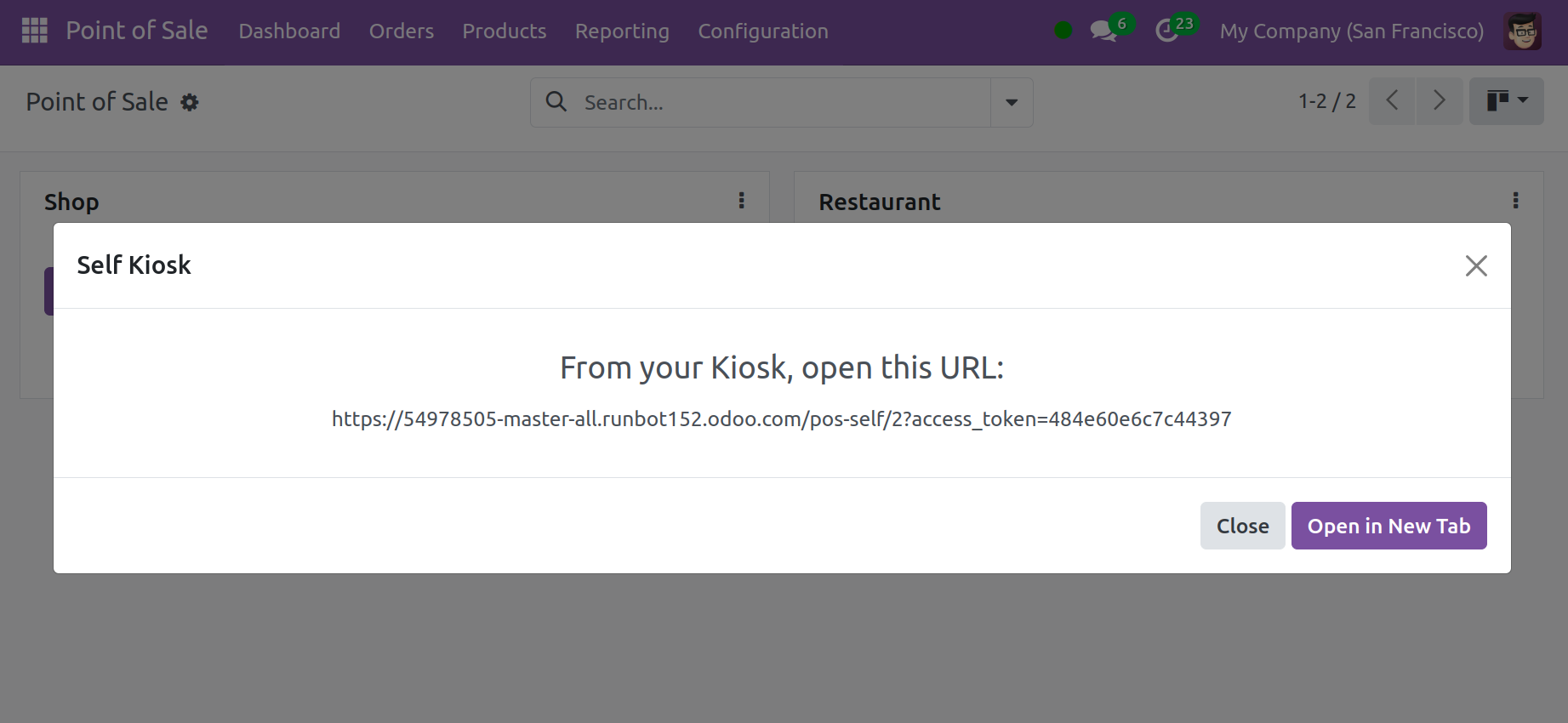The width and height of the screenshot is (1568, 723).
Task: Open the Shop card three-dot menu
Action: point(742,201)
